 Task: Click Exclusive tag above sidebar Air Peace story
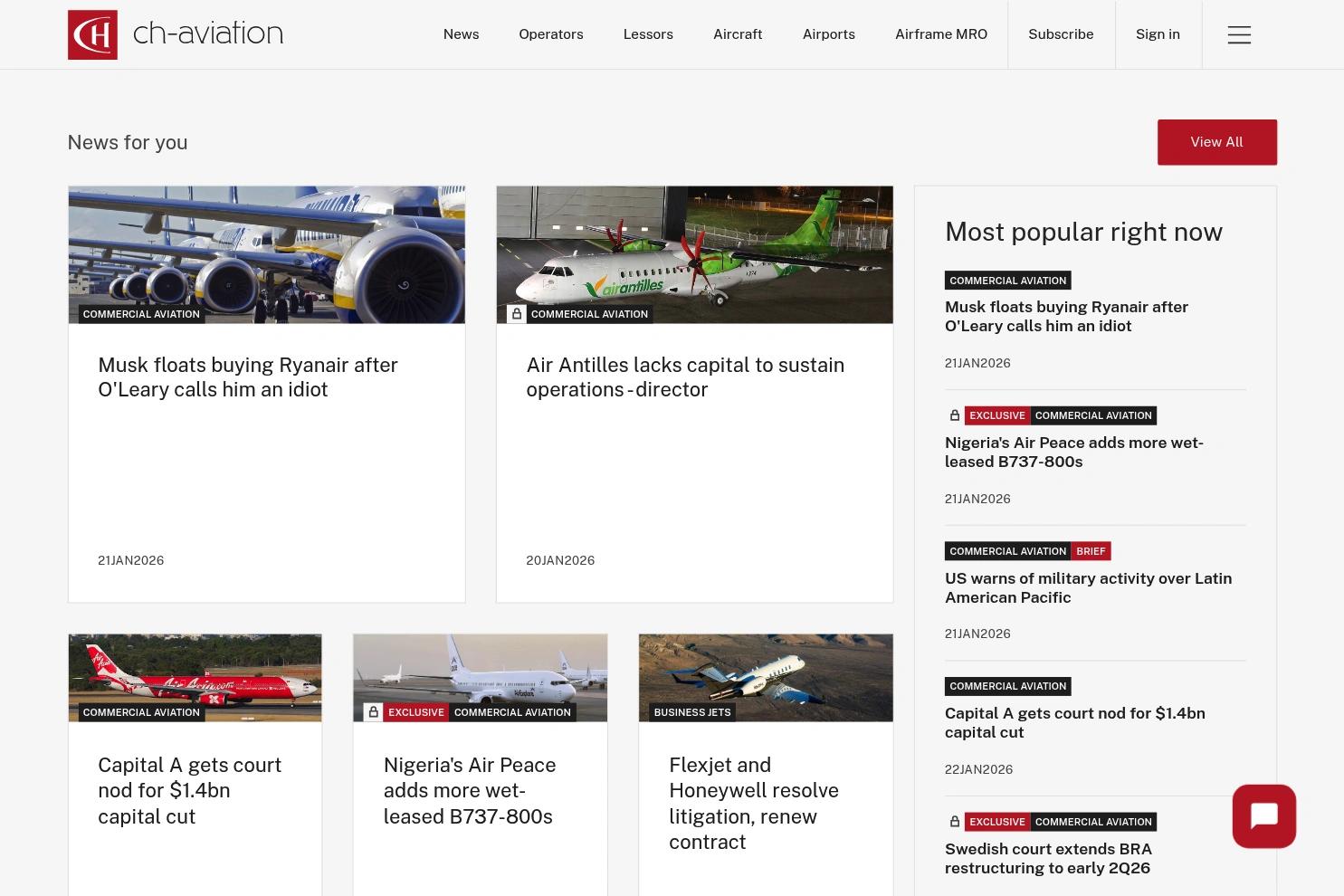[997, 415]
